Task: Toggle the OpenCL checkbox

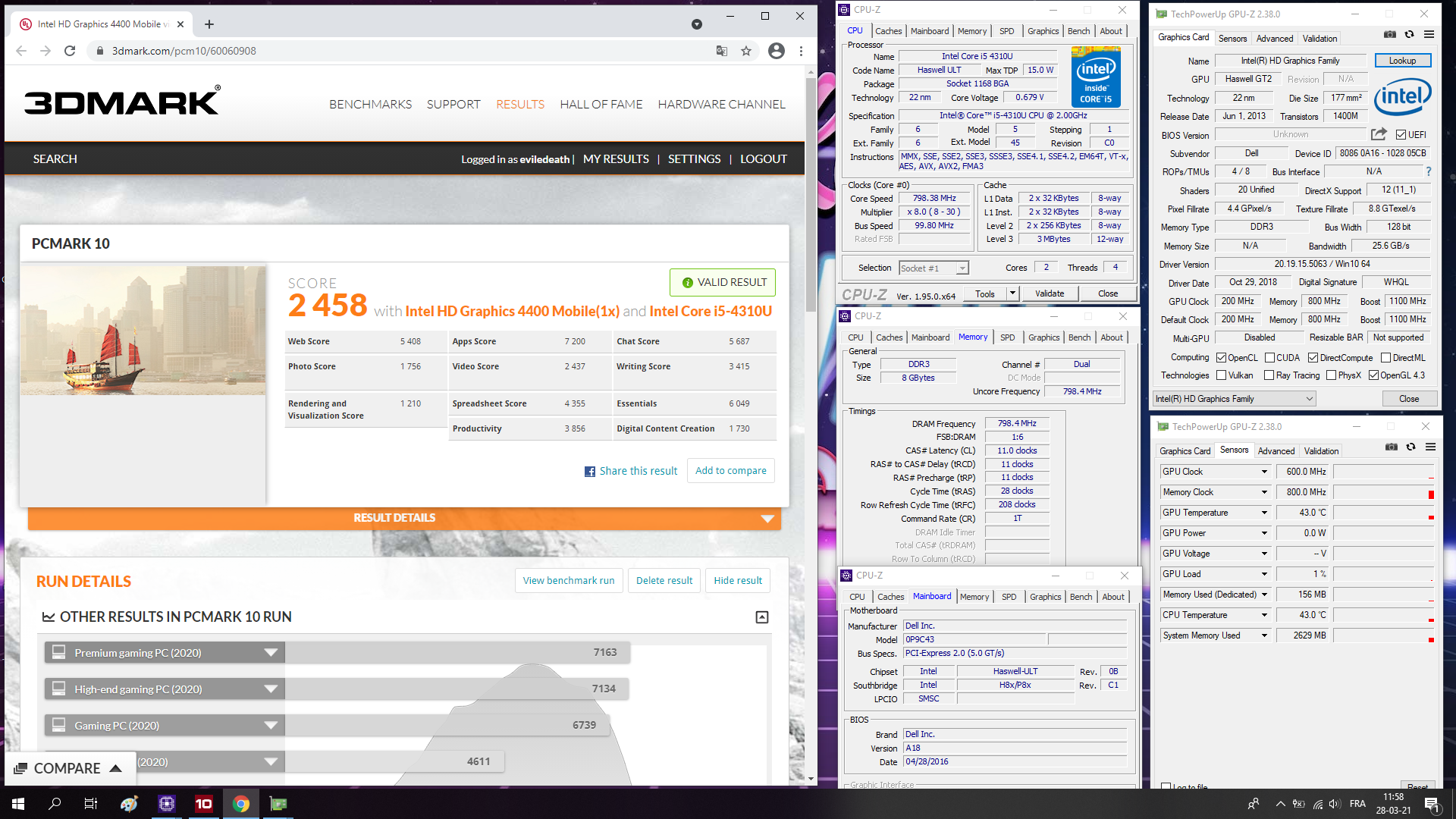Action: tap(1221, 358)
